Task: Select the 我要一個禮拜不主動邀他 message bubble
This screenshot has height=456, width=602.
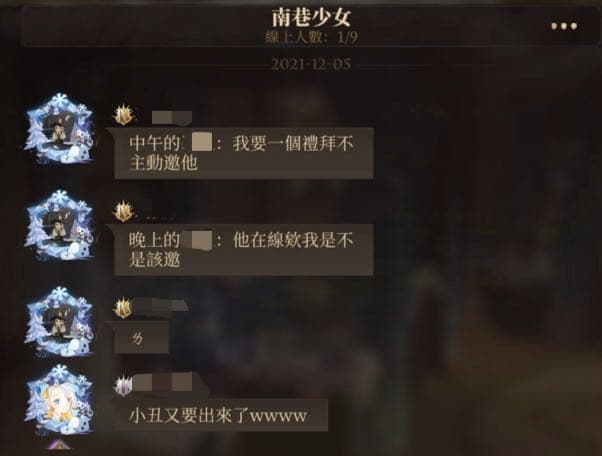Action: point(244,154)
